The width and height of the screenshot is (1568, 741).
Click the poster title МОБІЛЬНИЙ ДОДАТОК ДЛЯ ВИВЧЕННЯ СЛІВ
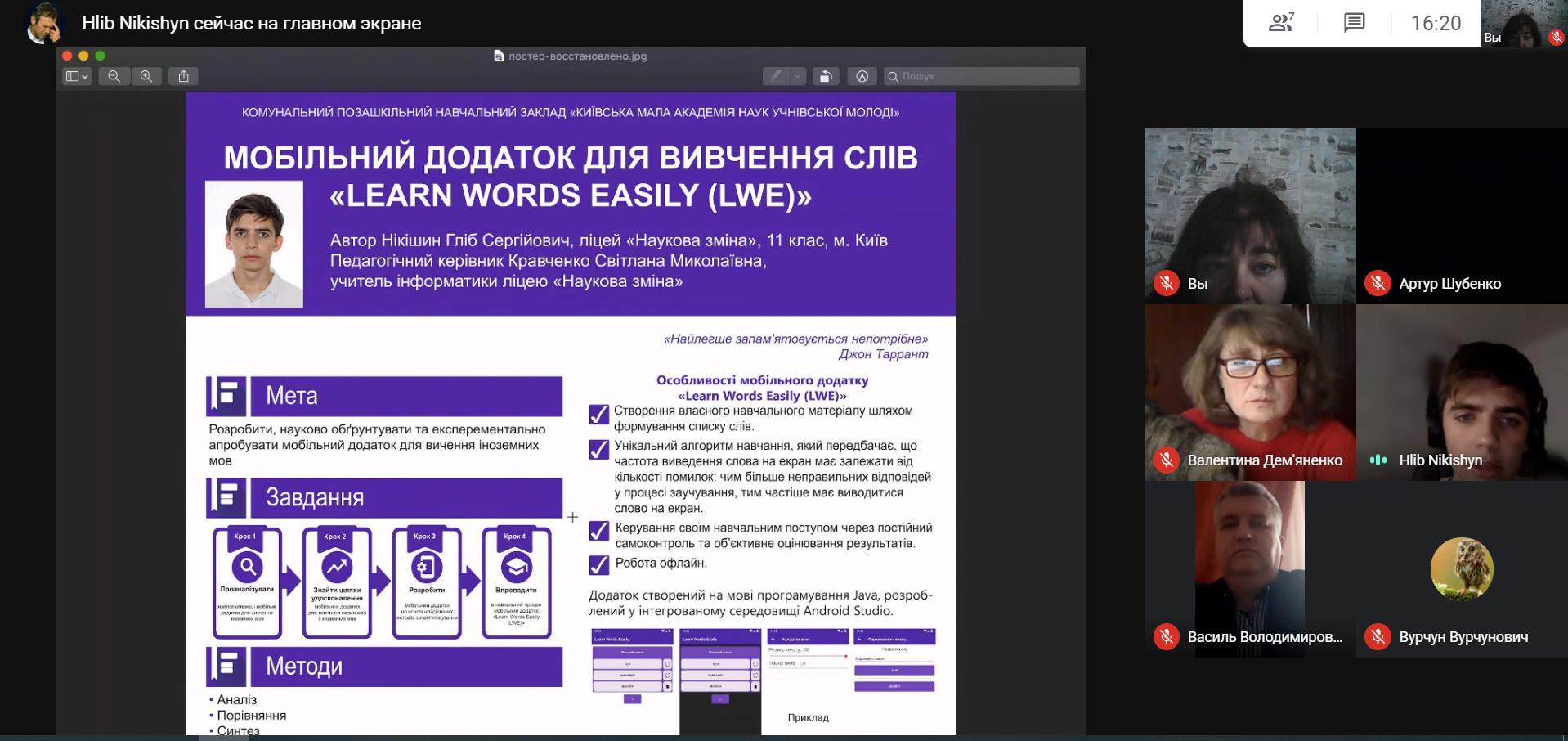pos(571,157)
